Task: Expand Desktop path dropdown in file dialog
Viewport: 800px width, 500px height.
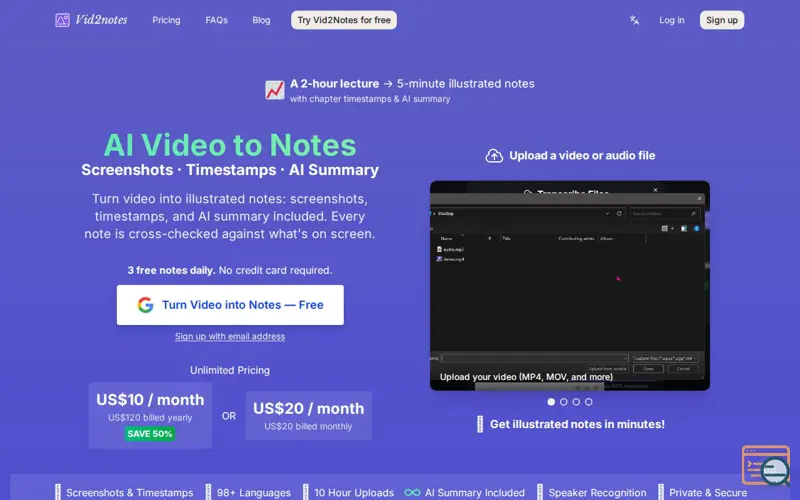Action: point(607,213)
